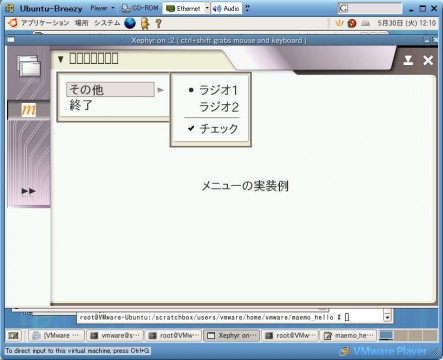Viewport: 443px width, 360px height.
Task: Open the task navigator windows icon
Action: [x=29, y=66]
